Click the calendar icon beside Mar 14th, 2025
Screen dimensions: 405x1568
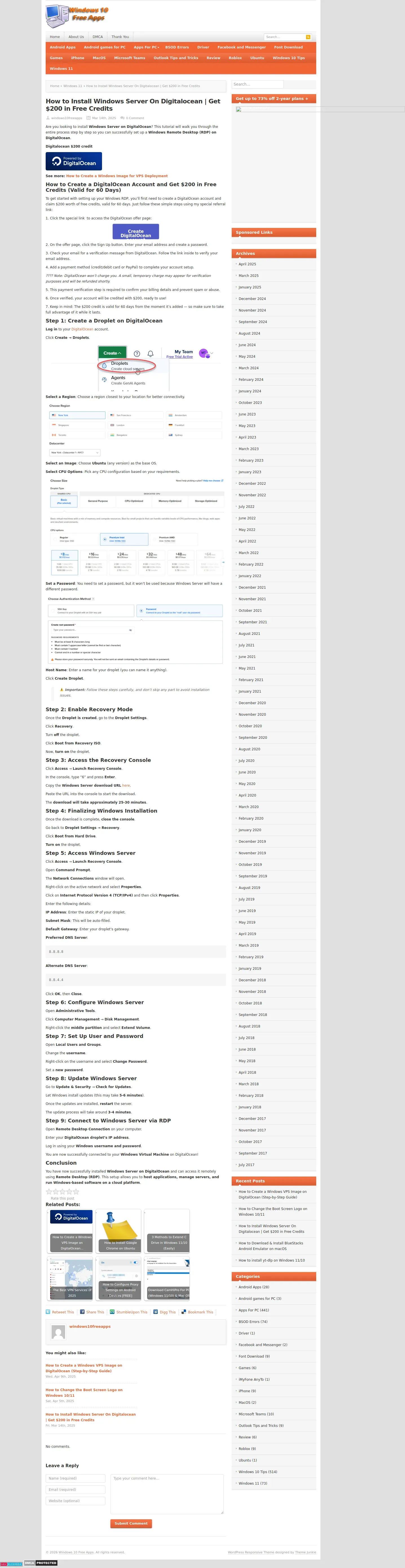point(89,118)
